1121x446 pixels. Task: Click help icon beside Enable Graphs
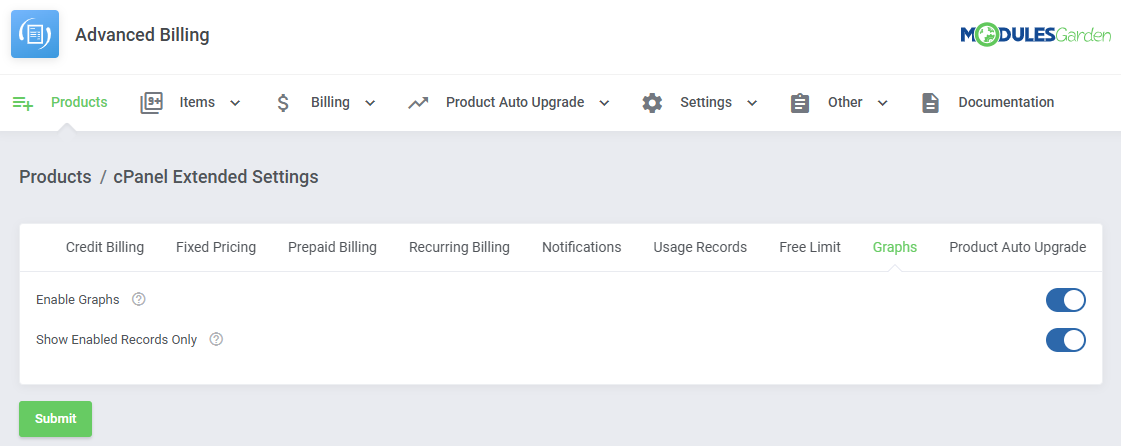[139, 299]
